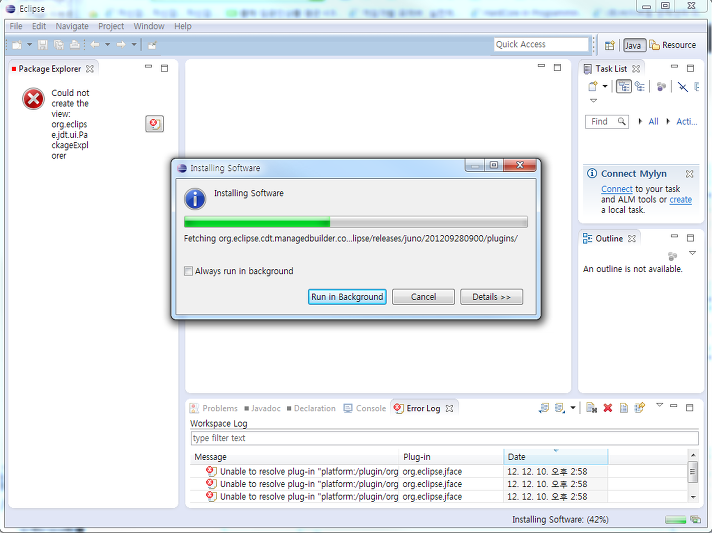Screen dimensions: 712x533
Task: Click the Save icon in toolbar
Action: pos(43,45)
